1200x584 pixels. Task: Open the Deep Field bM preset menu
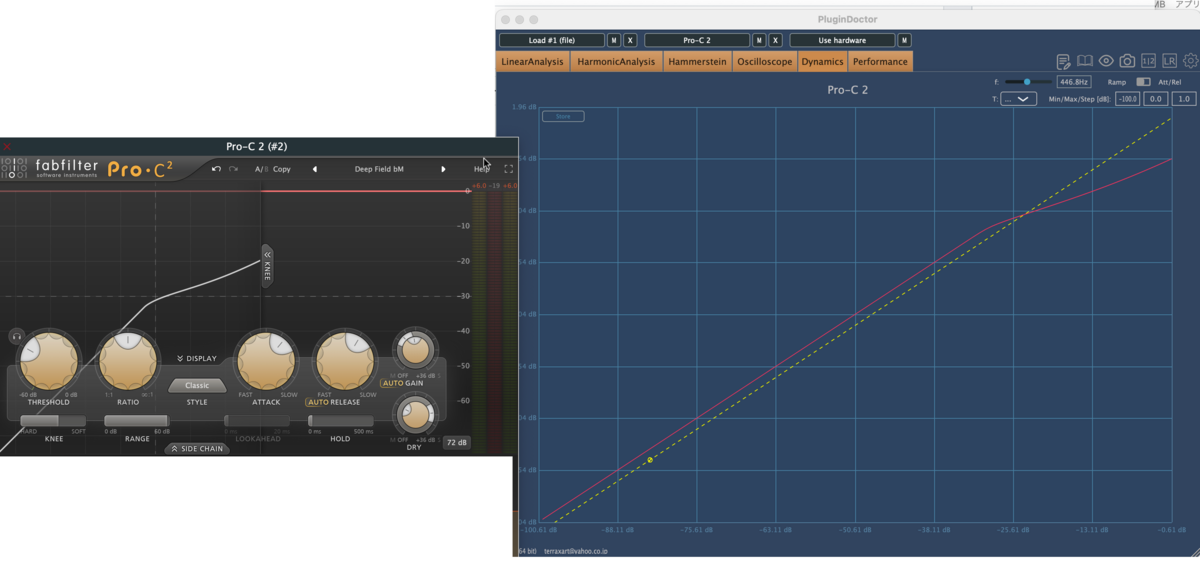[379, 169]
